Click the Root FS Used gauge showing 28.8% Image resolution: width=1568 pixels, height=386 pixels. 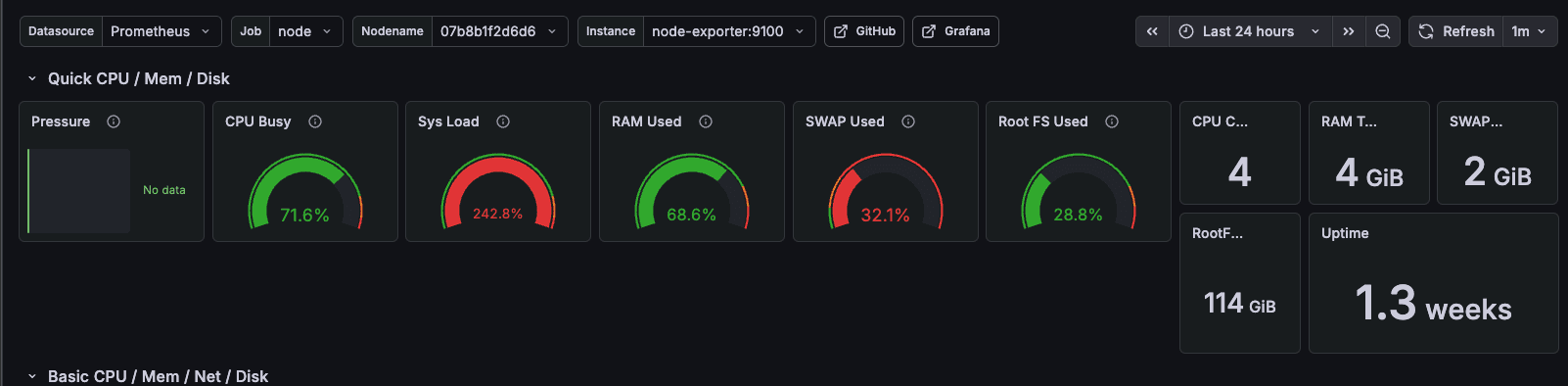point(1079,192)
